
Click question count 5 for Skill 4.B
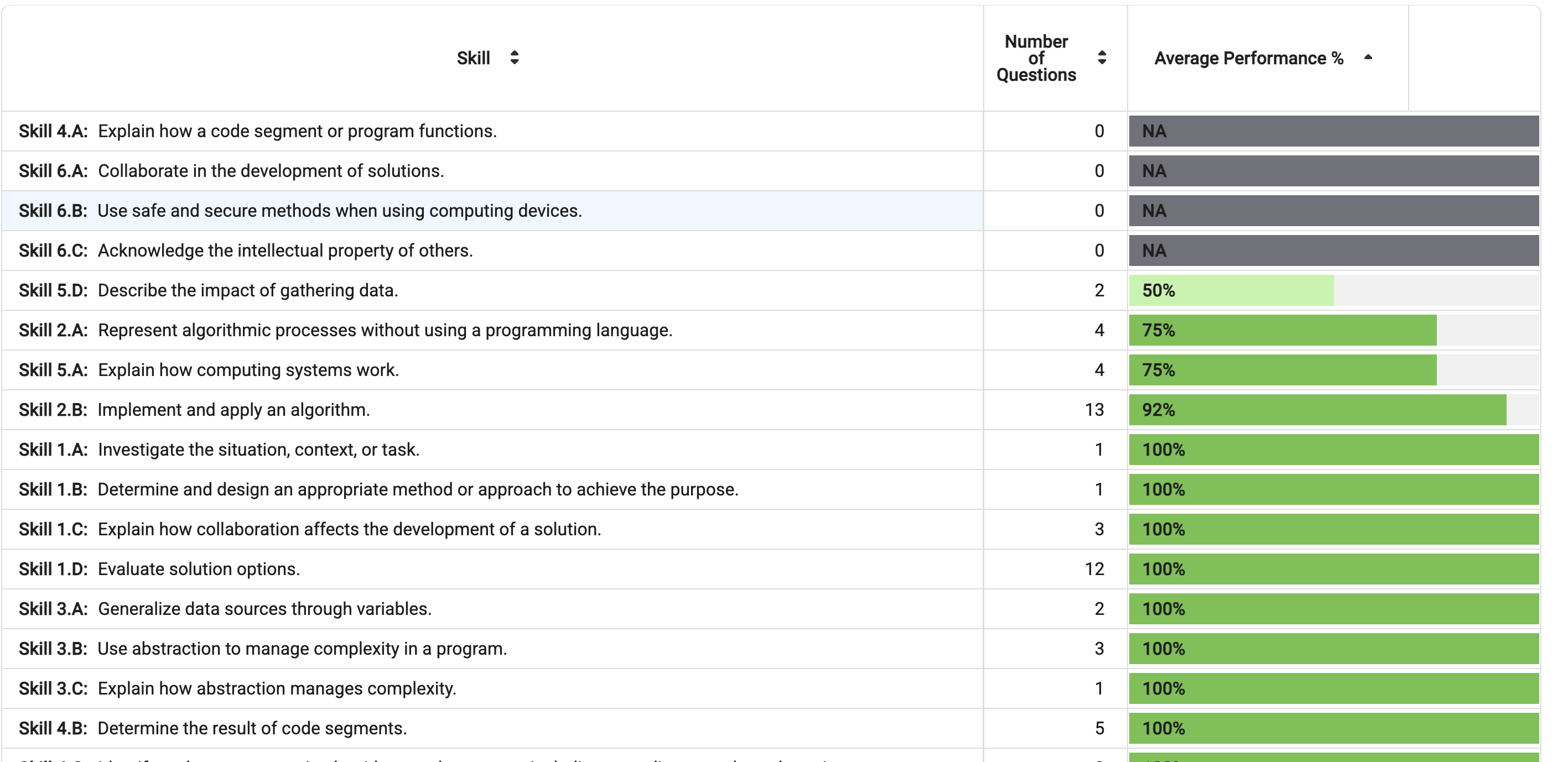tap(1099, 729)
